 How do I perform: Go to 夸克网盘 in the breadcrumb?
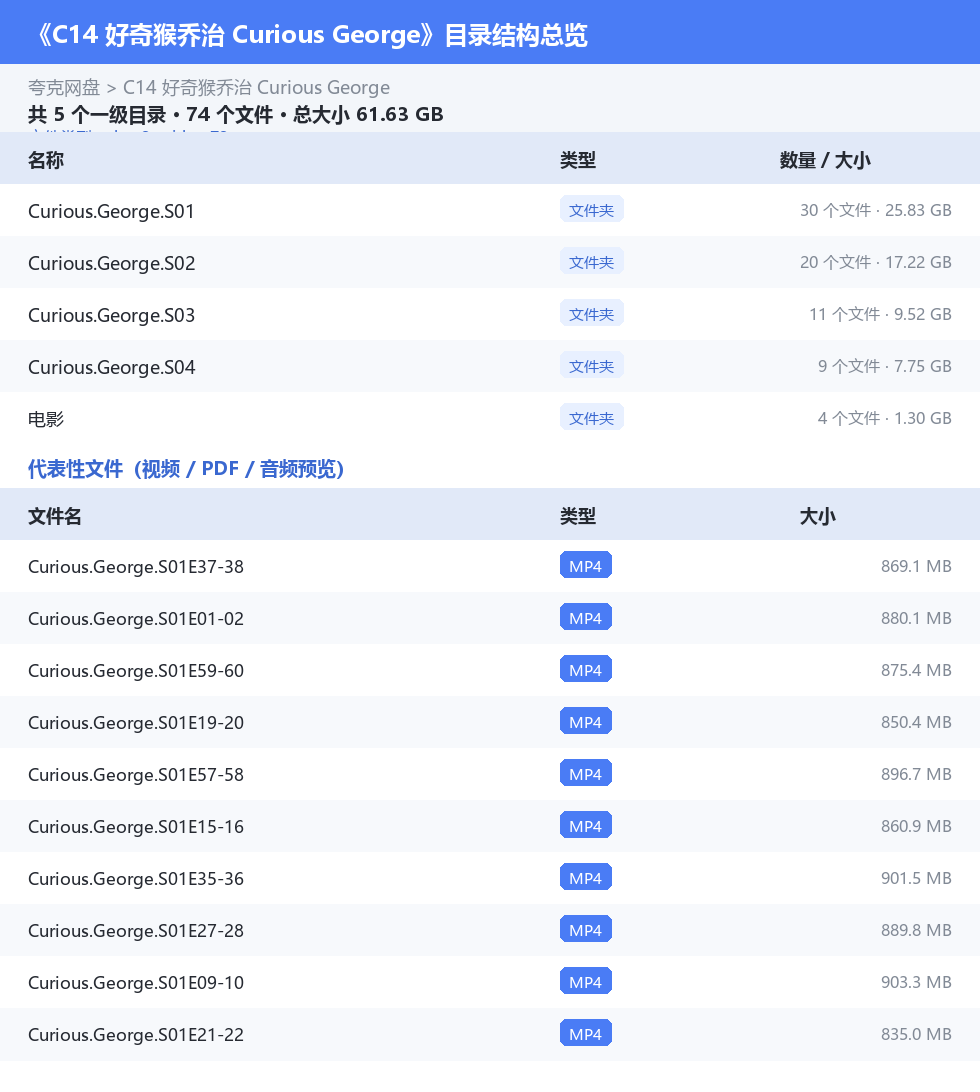click(64, 88)
